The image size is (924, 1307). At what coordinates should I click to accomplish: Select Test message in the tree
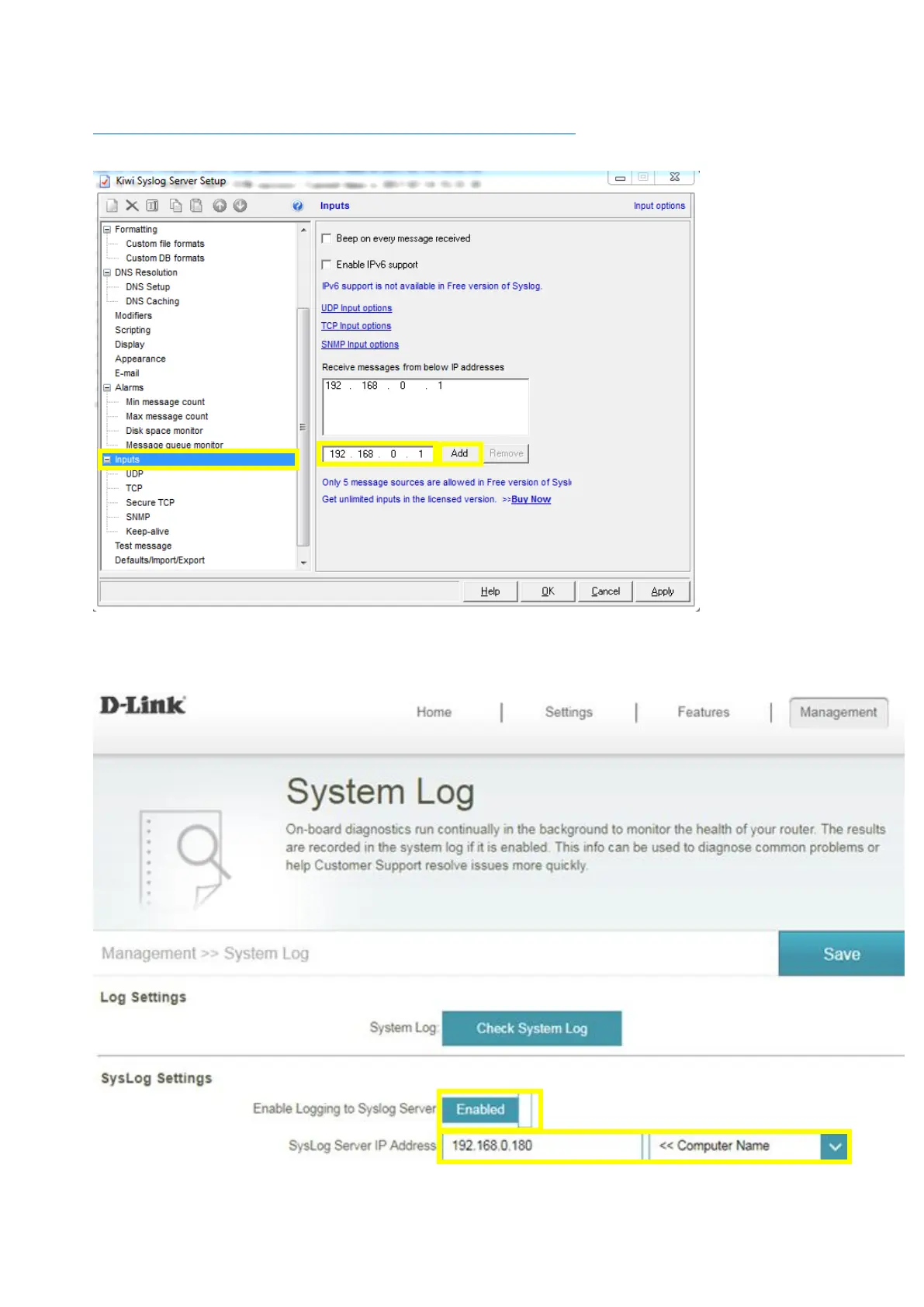[x=144, y=546]
